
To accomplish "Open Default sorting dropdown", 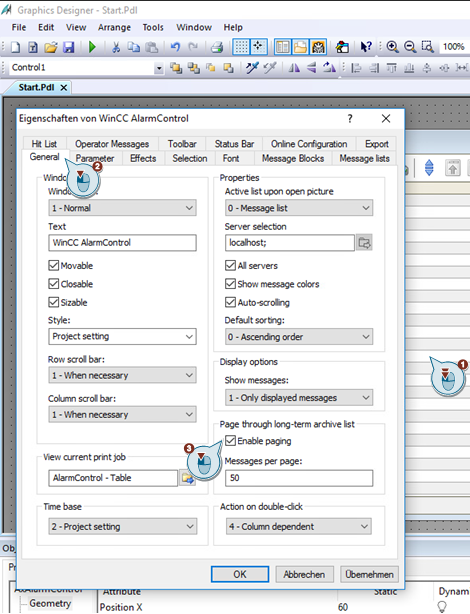I will (x=299, y=336).
